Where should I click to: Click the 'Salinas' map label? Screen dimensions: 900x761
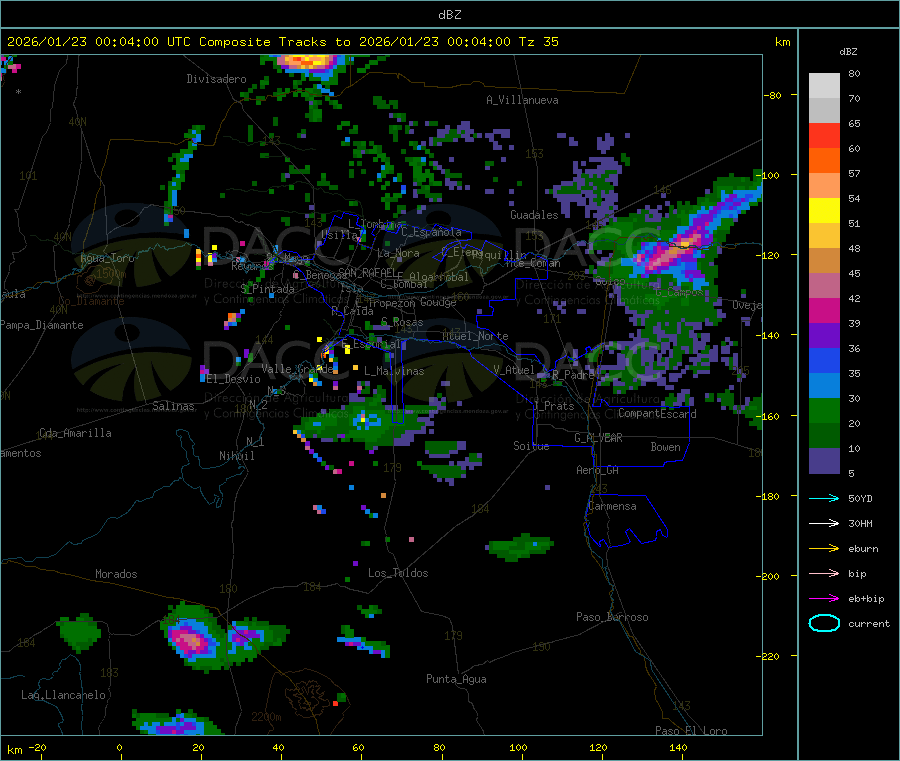[173, 406]
